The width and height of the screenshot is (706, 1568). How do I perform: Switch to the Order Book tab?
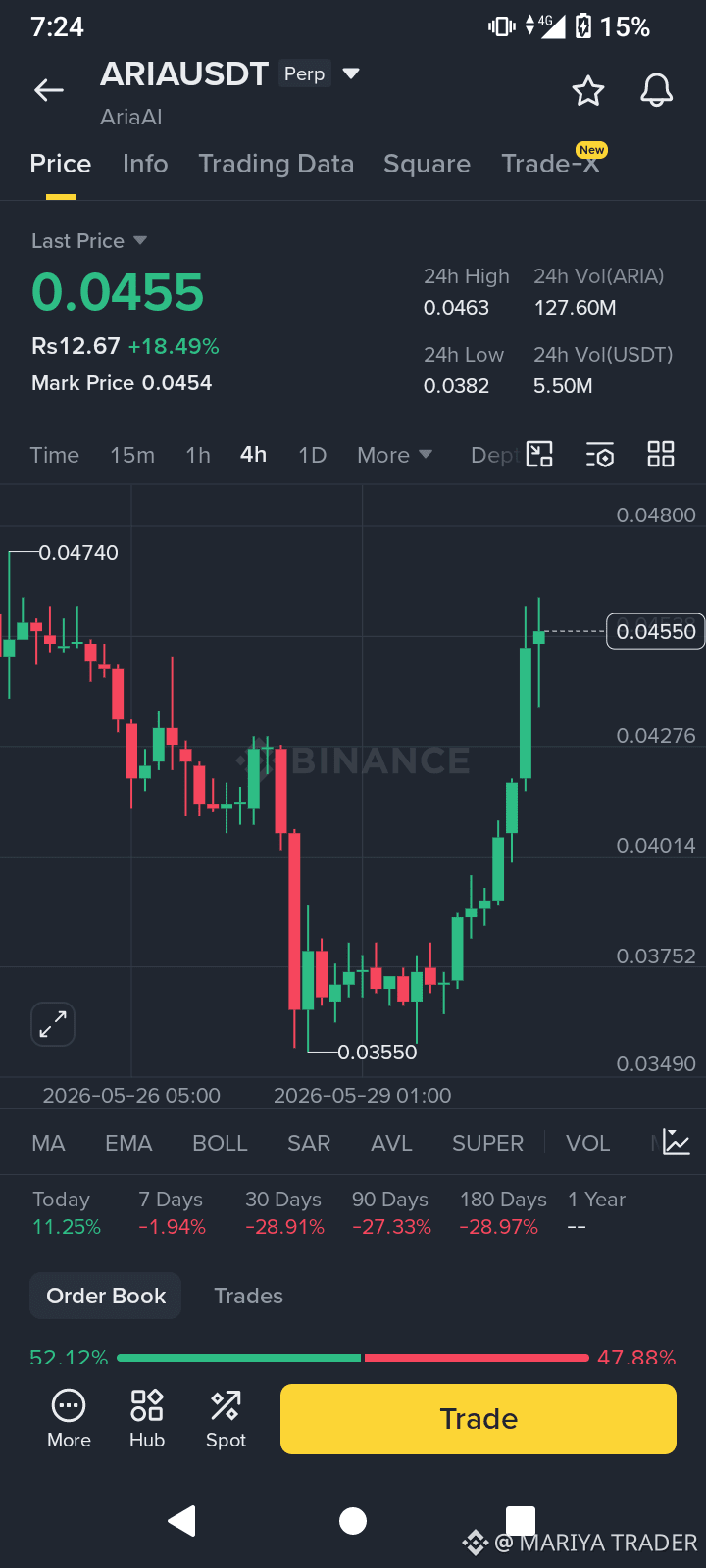click(x=106, y=1296)
